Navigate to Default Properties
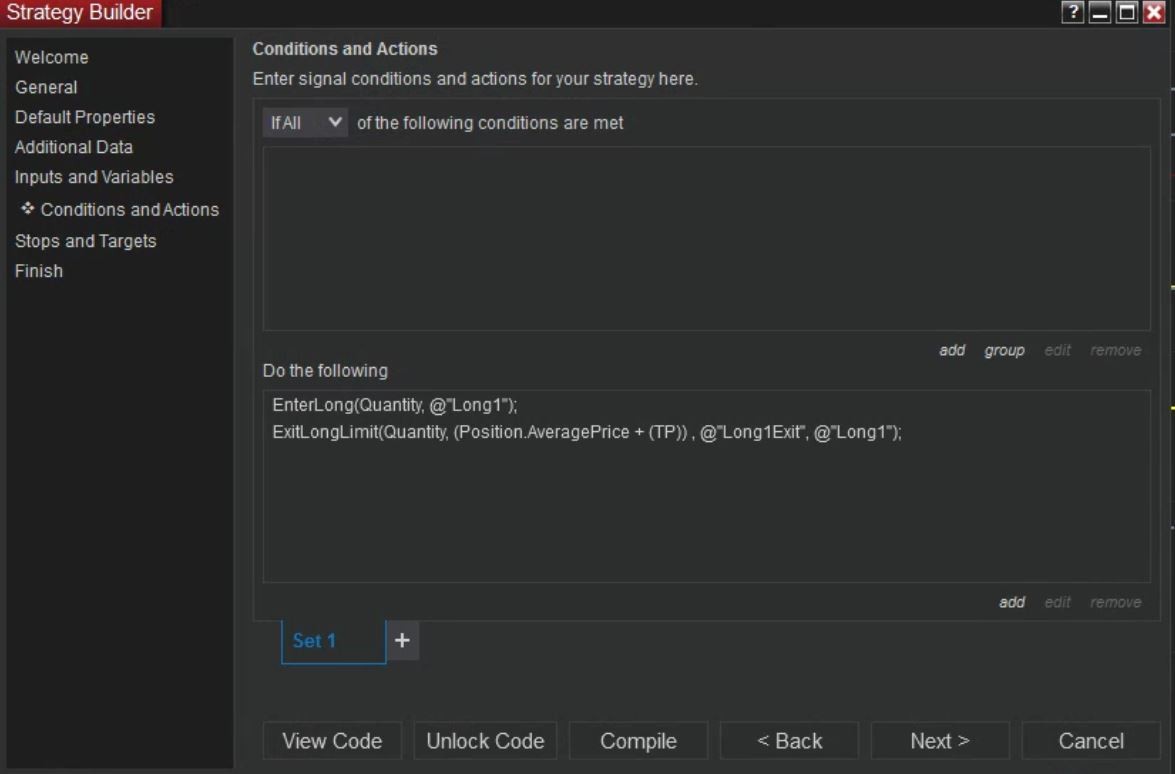The width and height of the screenshot is (1175, 774). tap(85, 117)
